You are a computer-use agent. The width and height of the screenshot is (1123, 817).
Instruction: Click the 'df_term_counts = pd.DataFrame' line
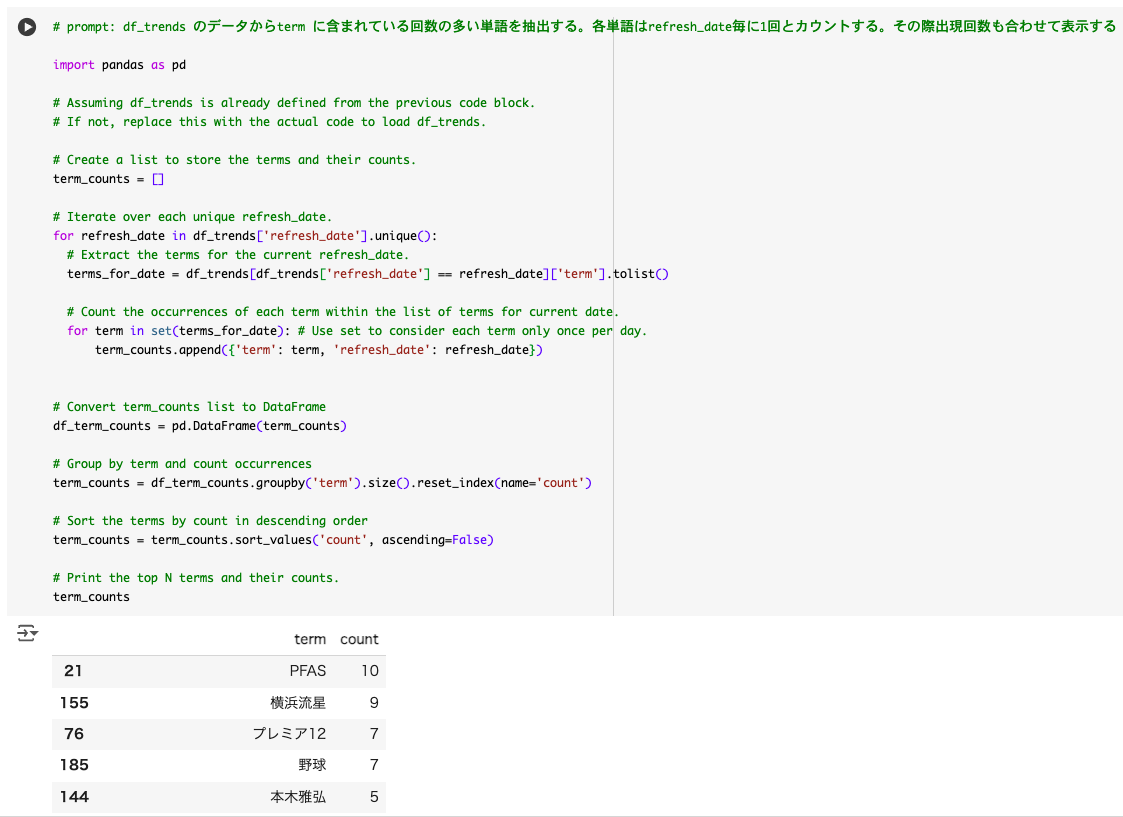coord(200,426)
